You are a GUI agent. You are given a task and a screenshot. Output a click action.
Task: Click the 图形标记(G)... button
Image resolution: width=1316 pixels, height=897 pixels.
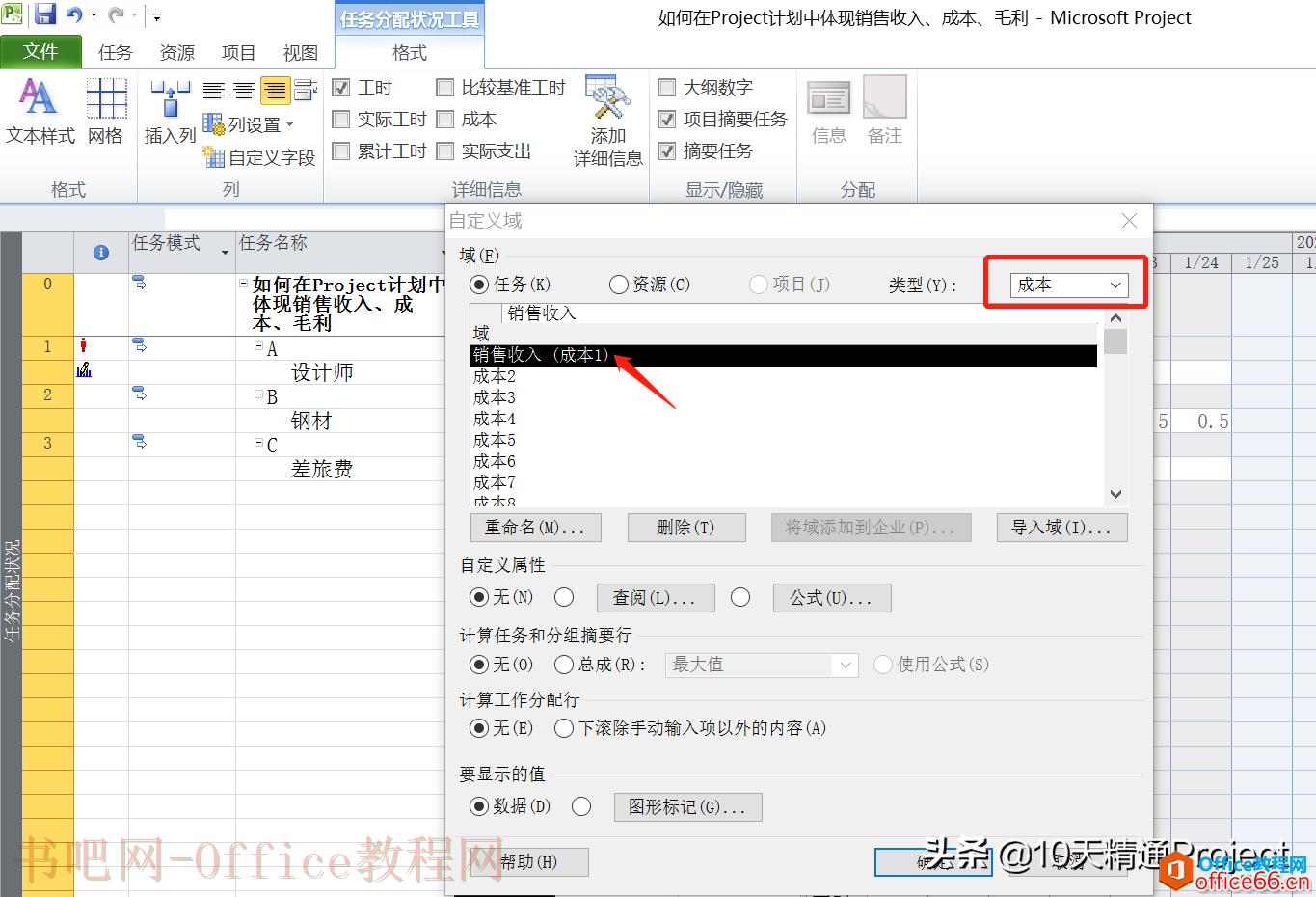coord(687,807)
